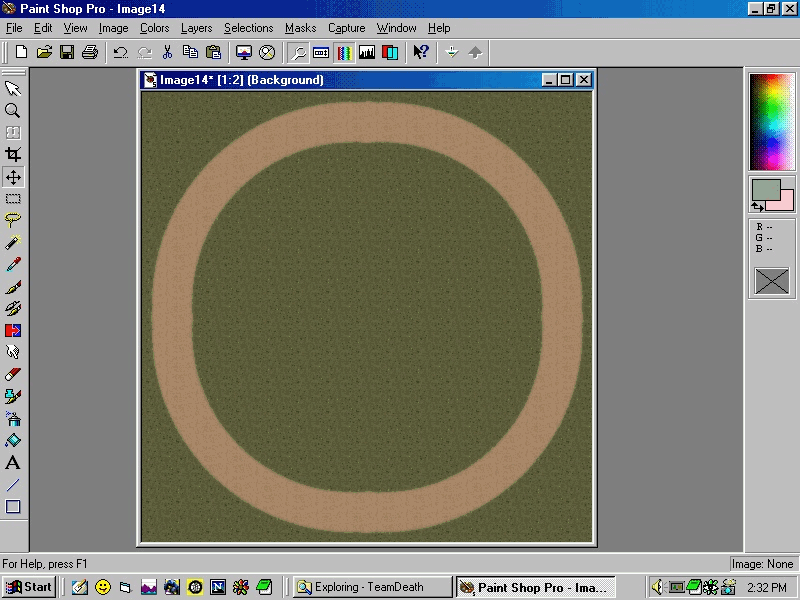Click the Windows Start button

click(x=29, y=587)
